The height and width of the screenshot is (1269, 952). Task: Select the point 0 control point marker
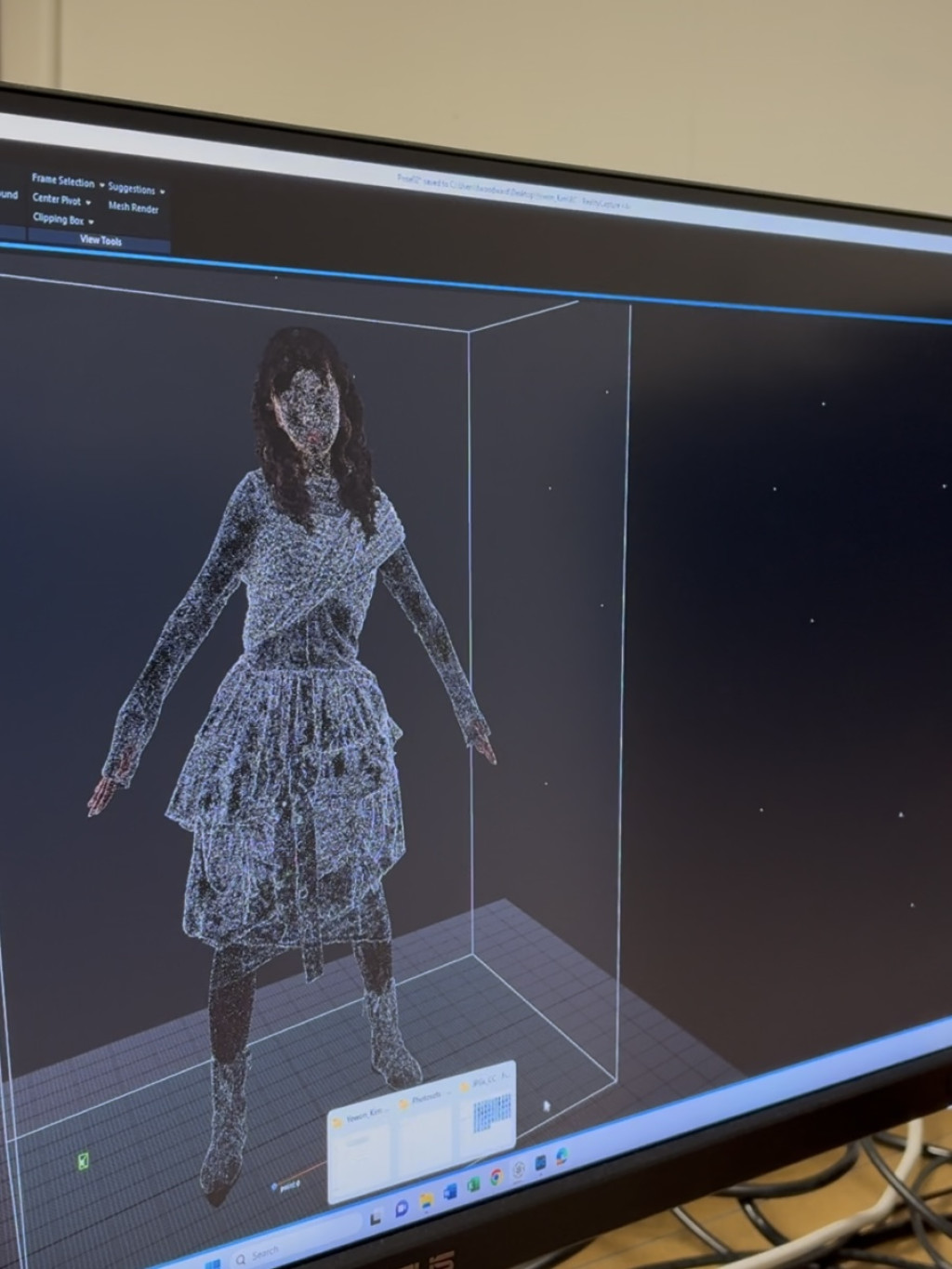tap(276, 1186)
